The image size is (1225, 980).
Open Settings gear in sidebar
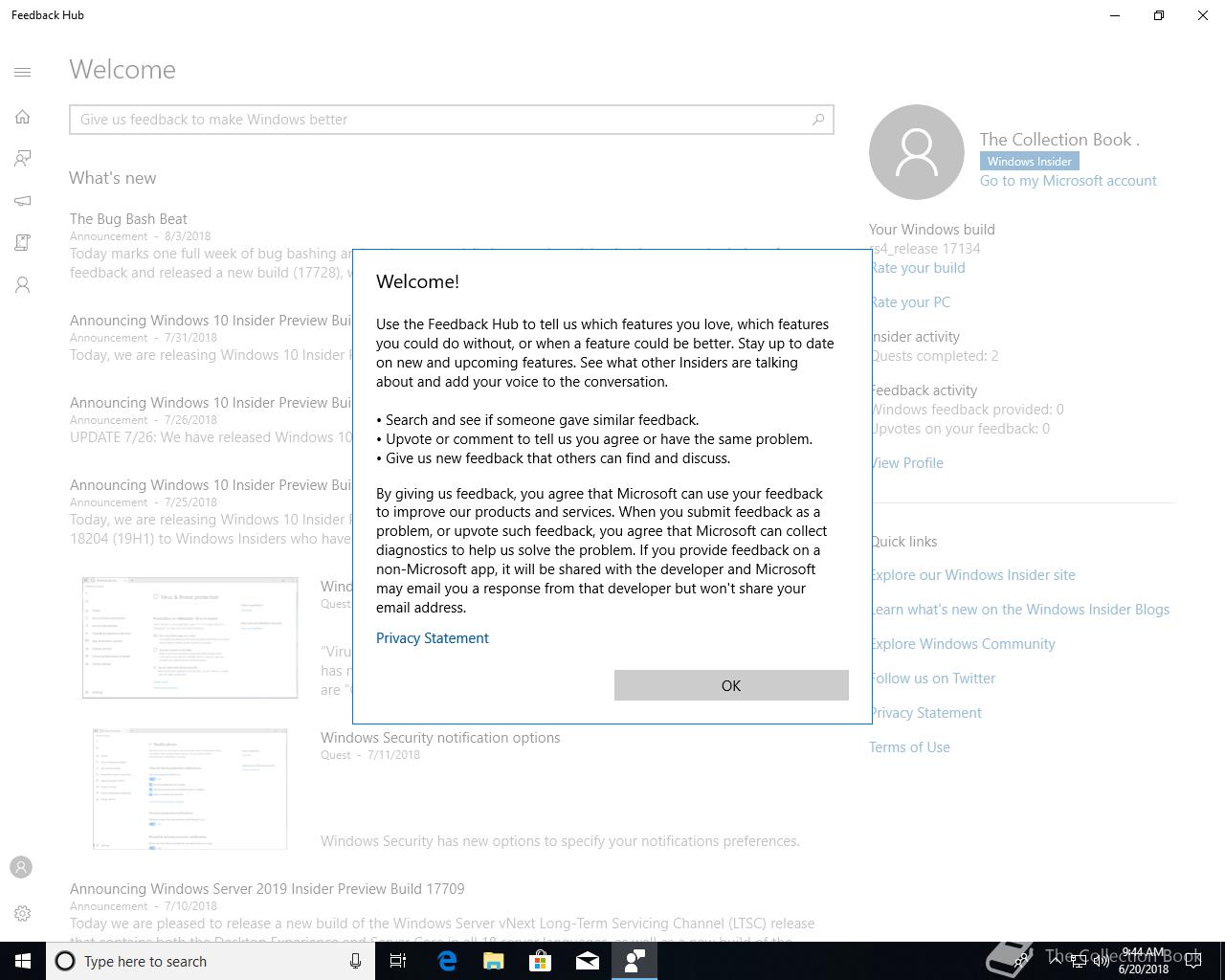[x=23, y=914]
